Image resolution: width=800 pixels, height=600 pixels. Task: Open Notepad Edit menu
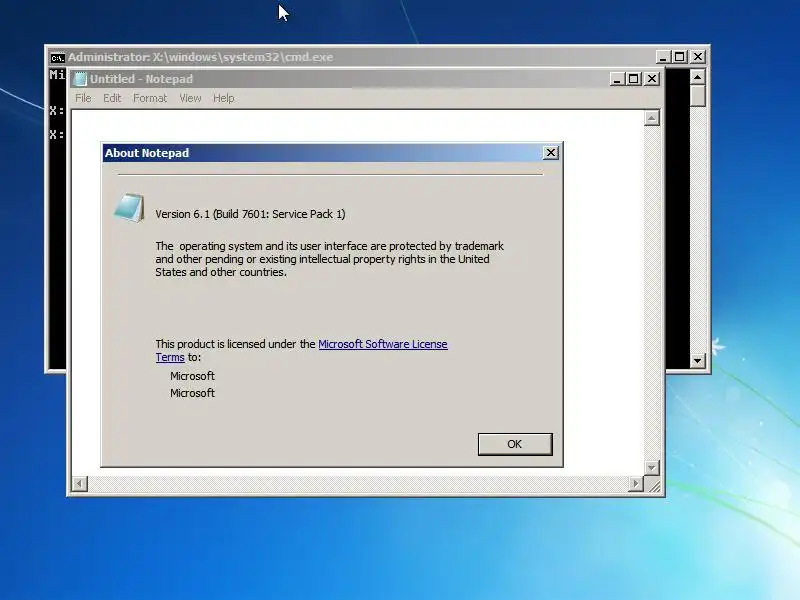click(112, 98)
